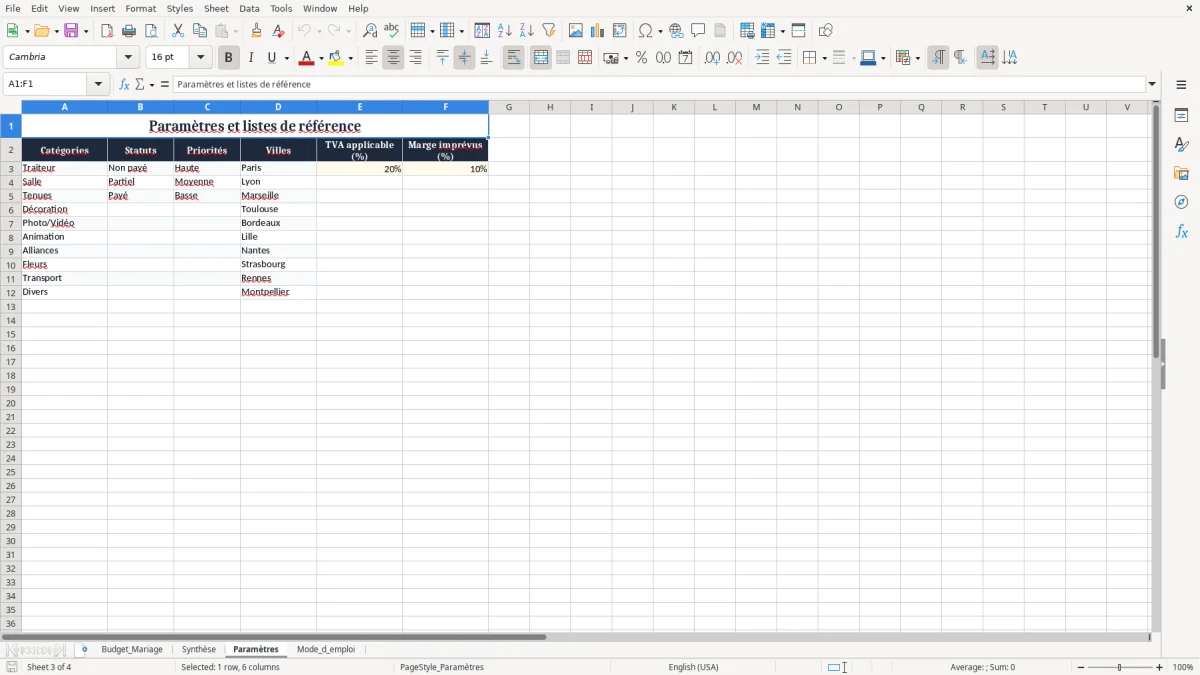
Task: Click the Save document icon
Action: click(x=71, y=31)
